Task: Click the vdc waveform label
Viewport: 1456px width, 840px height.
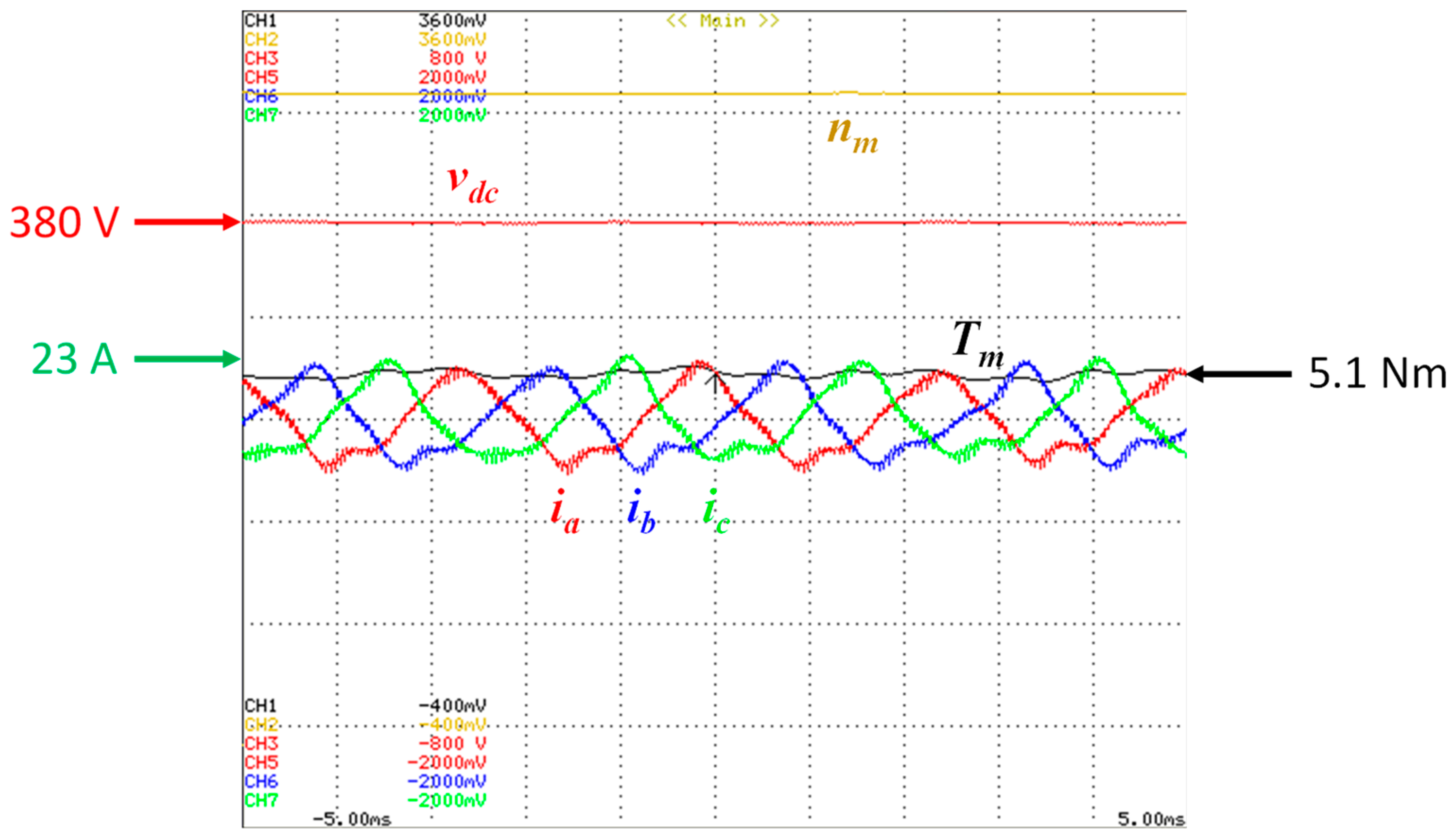Action: [472, 185]
